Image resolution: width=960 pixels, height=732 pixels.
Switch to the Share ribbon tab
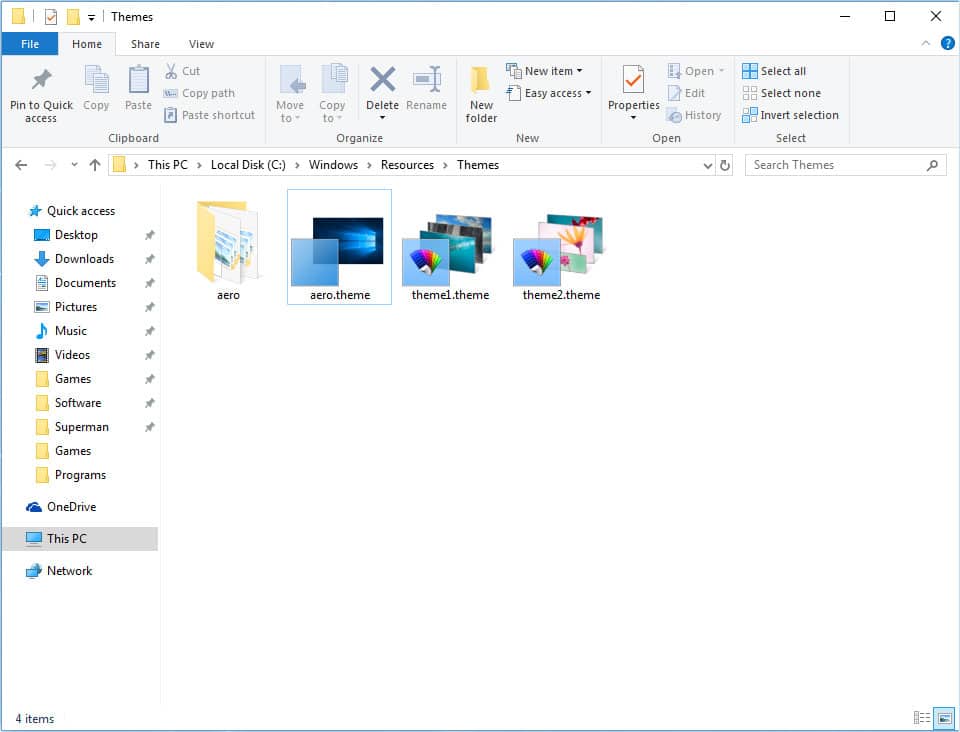[145, 44]
